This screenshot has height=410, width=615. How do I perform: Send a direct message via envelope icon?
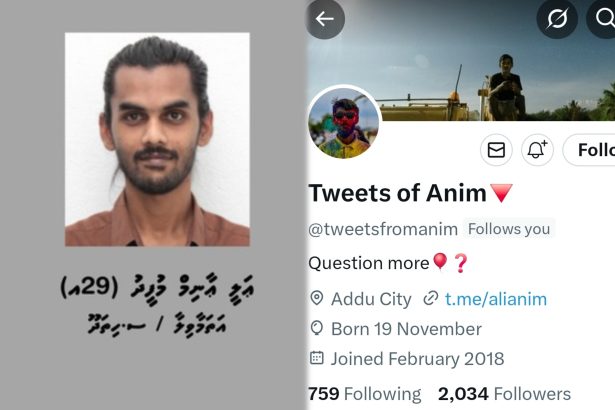point(496,150)
